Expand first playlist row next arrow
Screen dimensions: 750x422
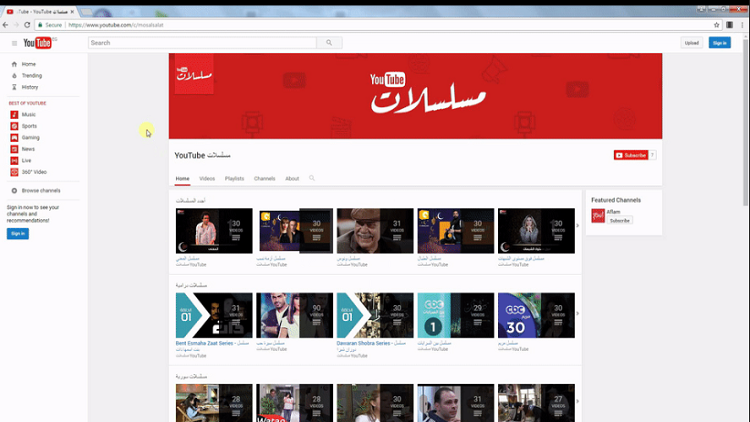pyautogui.click(x=578, y=225)
